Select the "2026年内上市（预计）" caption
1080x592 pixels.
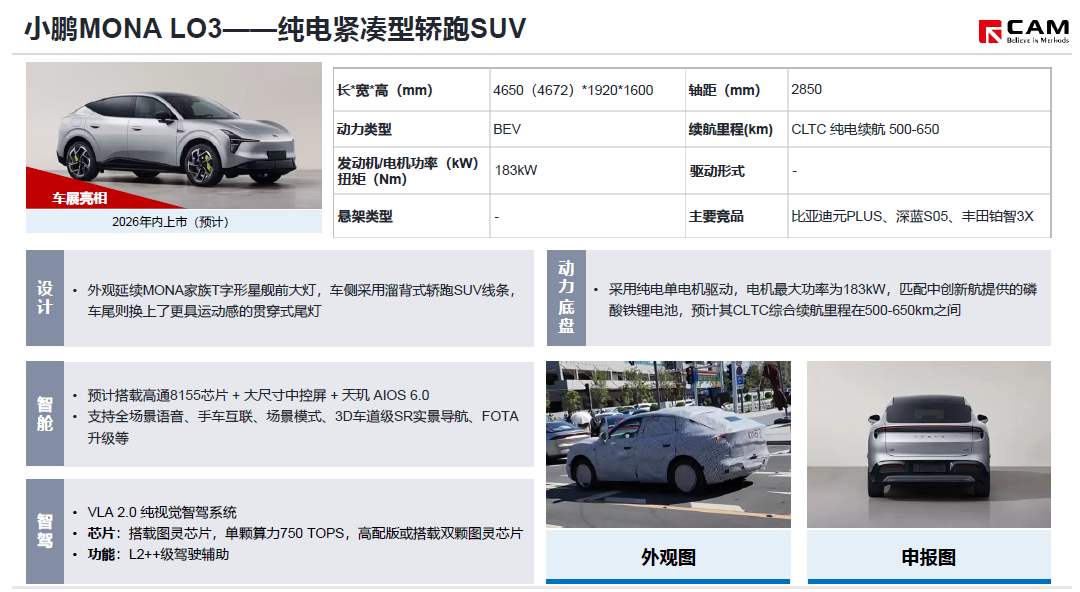pyautogui.click(x=170, y=222)
